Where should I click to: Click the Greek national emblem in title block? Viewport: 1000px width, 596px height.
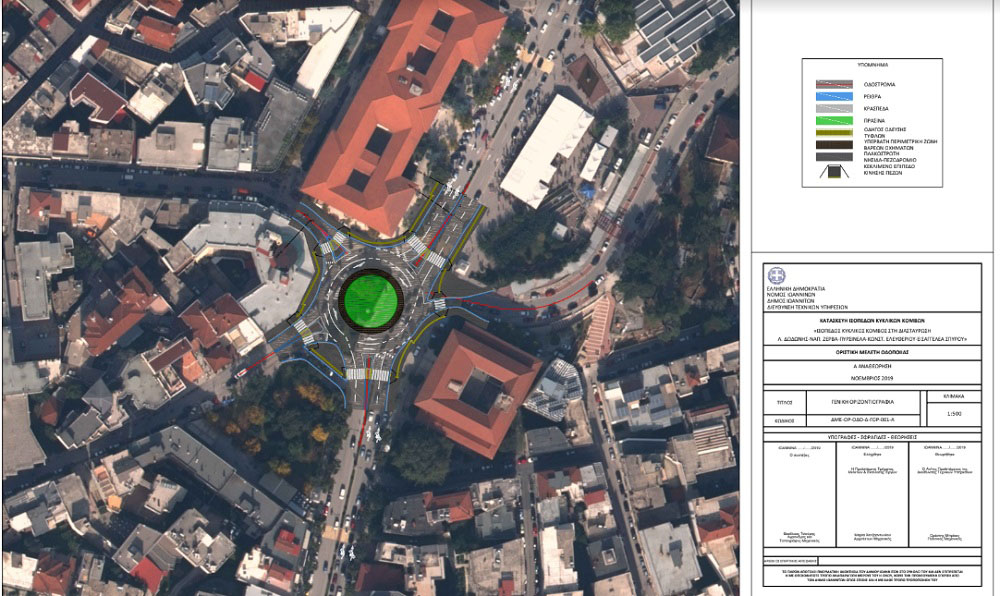point(776,275)
